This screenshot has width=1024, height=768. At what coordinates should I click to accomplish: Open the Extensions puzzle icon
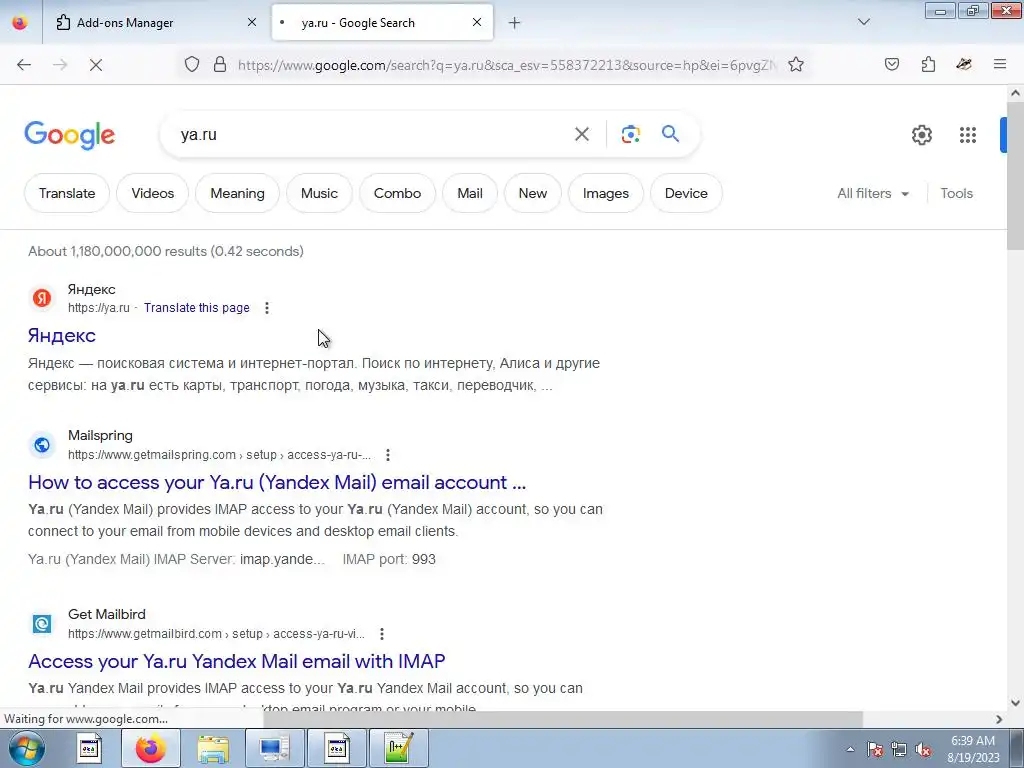coord(928,64)
